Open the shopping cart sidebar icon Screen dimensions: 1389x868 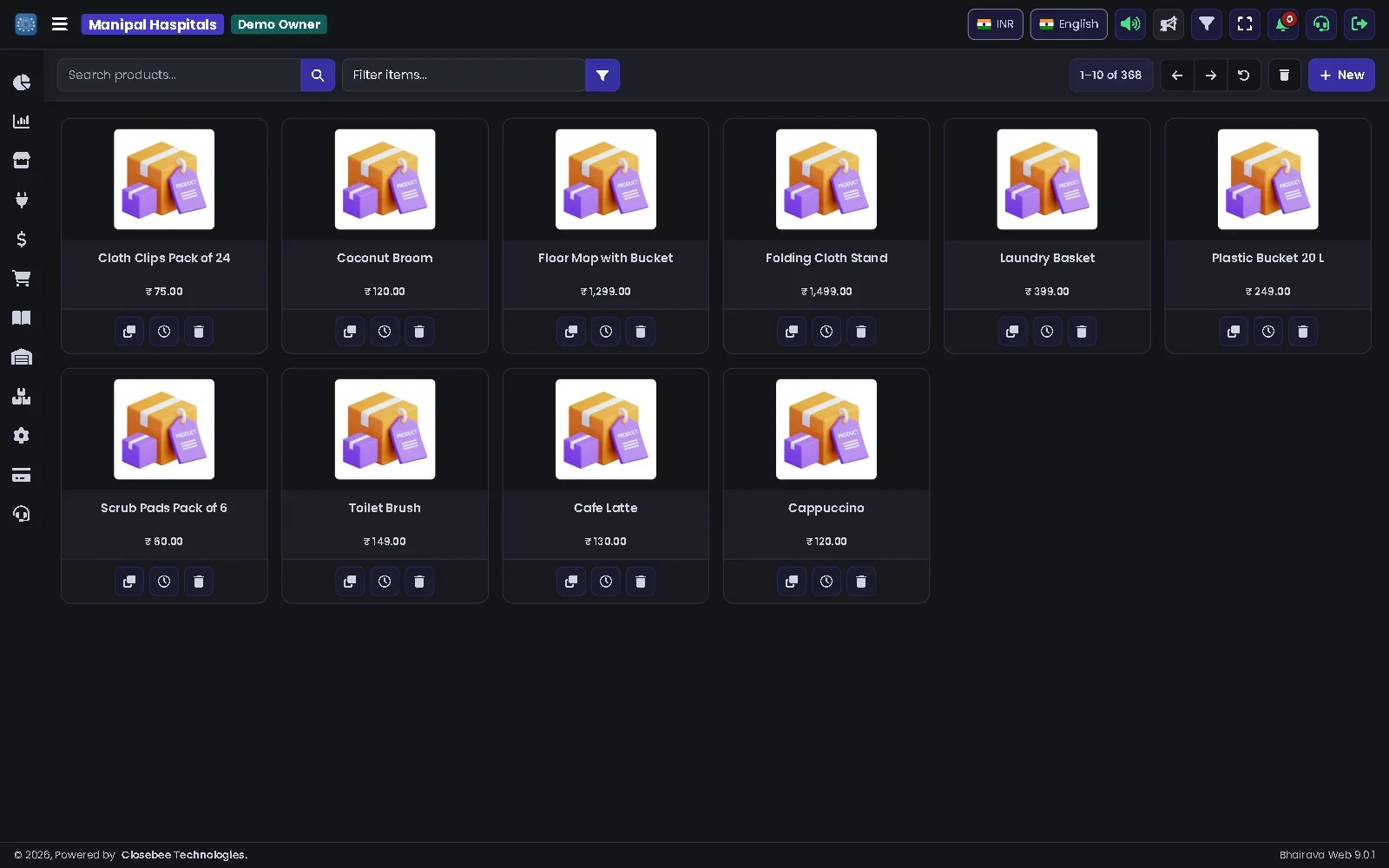22,279
